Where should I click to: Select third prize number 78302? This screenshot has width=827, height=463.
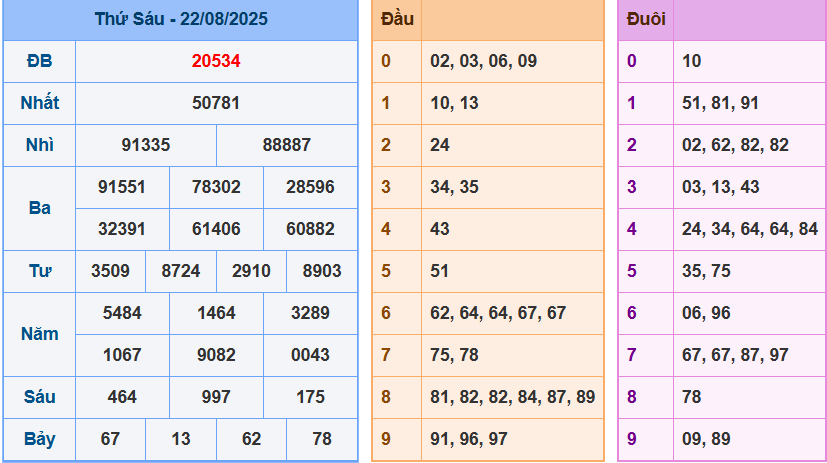click(216, 187)
